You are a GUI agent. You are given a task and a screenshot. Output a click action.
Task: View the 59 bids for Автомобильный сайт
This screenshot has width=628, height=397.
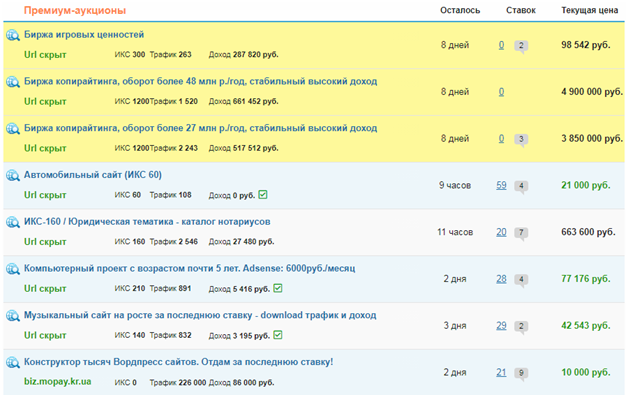(501, 185)
